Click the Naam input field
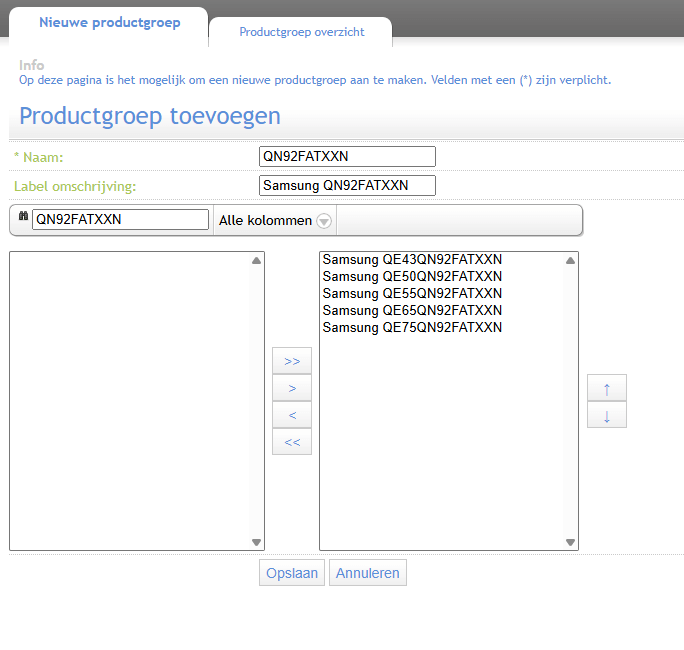684x650 pixels. coord(347,156)
